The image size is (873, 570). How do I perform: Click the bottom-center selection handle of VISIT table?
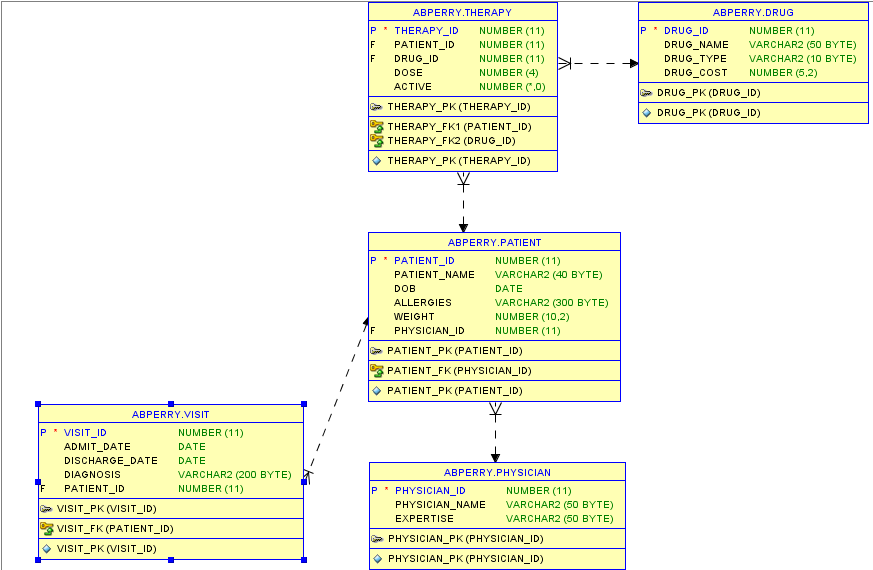(x=171, y=560)
